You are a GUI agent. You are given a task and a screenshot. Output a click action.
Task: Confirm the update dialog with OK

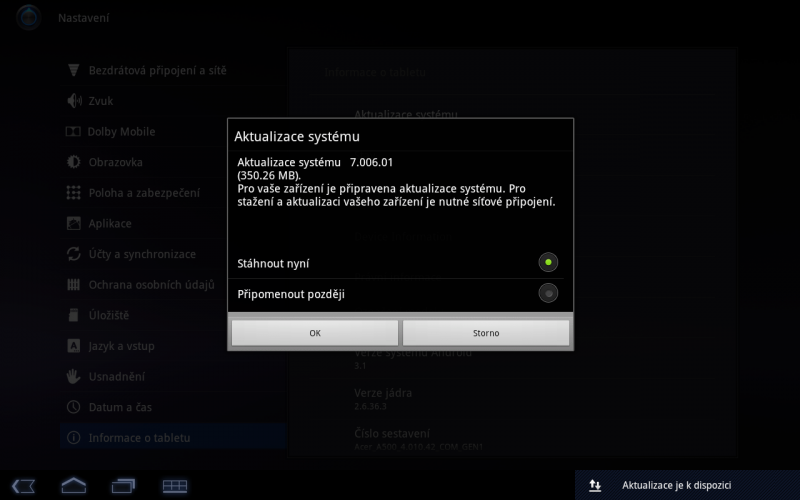pyautogui.click(x=315, y=333)
